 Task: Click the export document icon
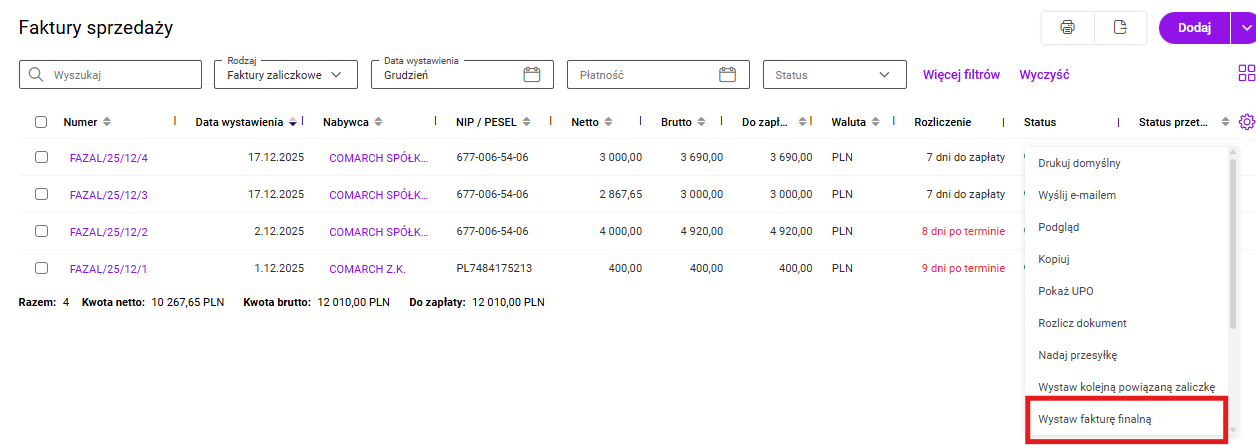click(1120, 28)
